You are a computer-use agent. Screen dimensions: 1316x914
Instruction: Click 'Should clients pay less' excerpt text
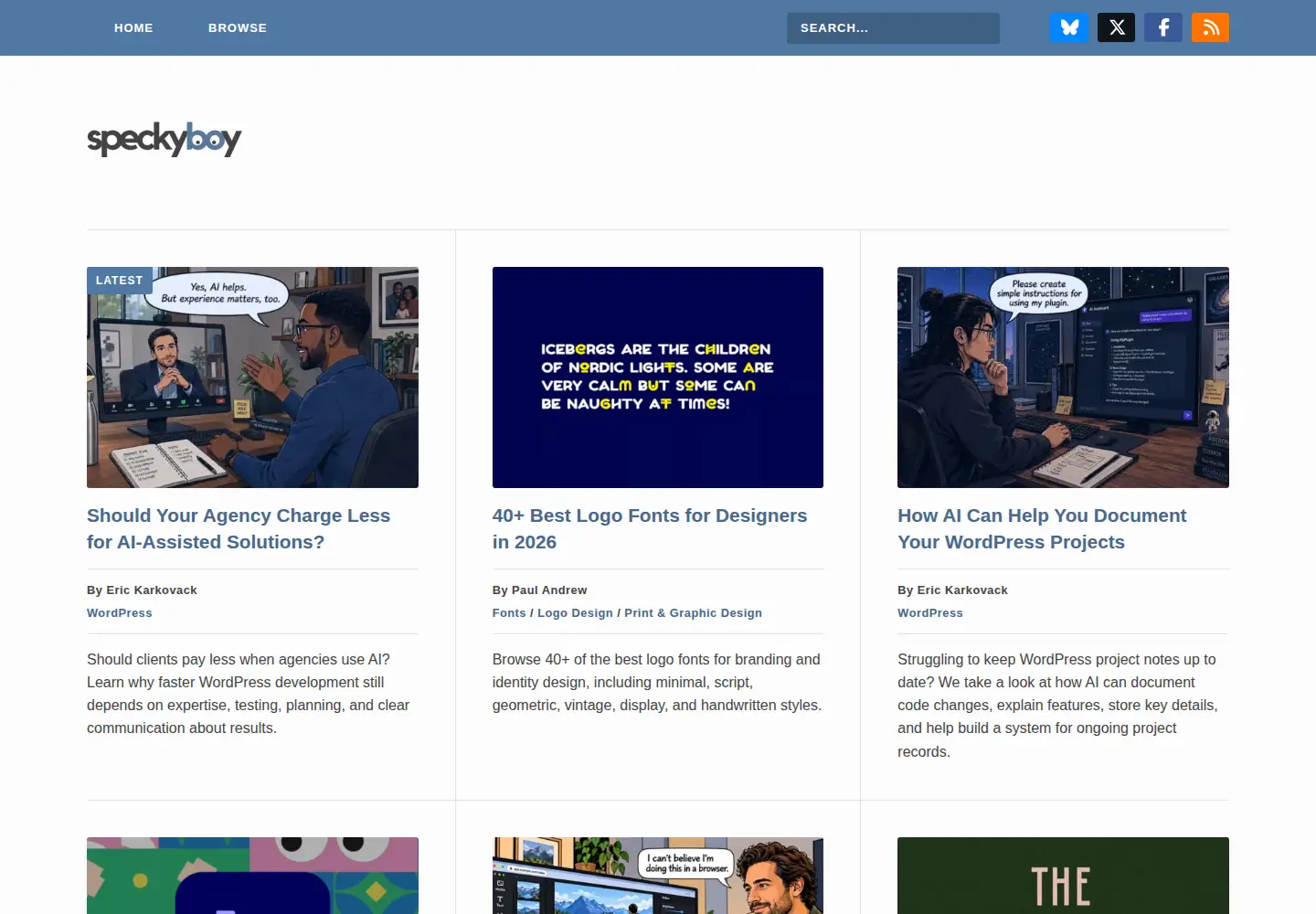(x=249, y=694)
